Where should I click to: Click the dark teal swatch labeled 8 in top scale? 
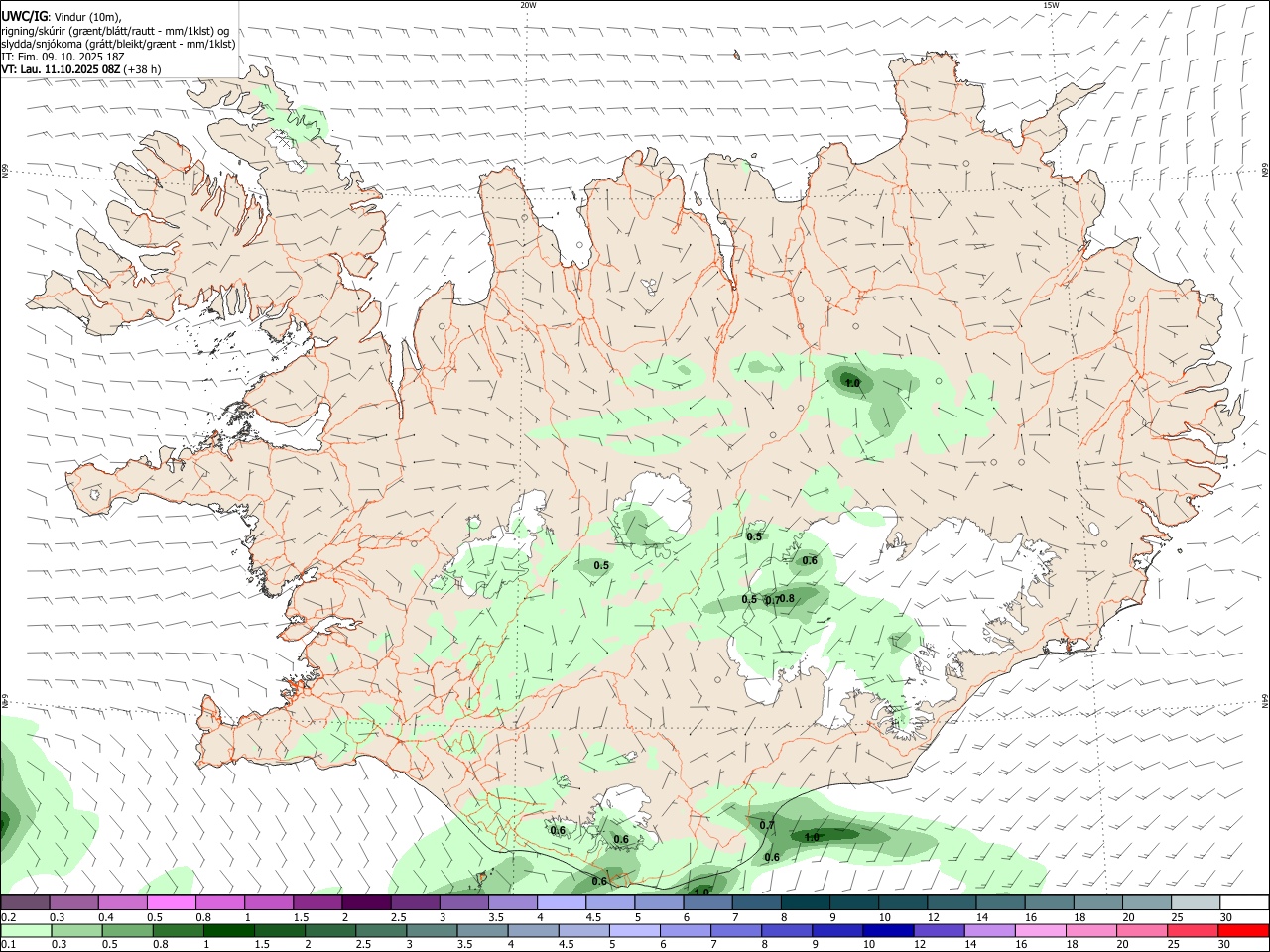pyautogui.click(x=805, y=902)
